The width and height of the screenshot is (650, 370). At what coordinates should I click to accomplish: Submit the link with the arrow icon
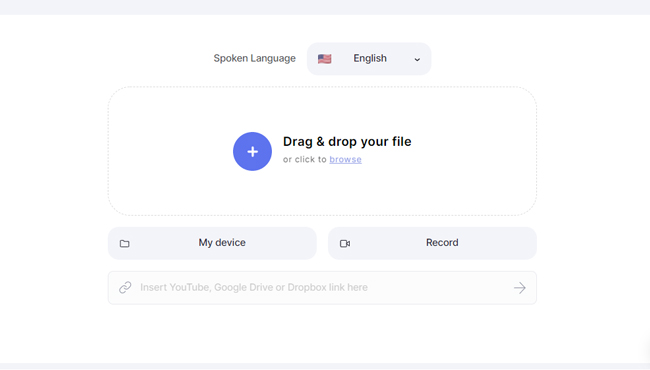(x=519, y=288)
